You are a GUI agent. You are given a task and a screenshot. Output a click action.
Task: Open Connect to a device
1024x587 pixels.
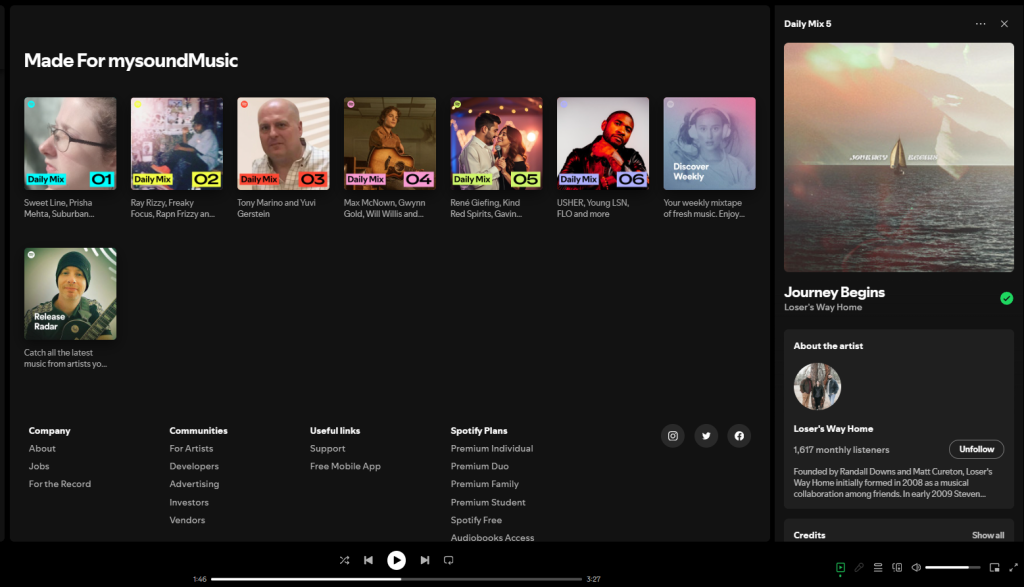tap(897, 567)
